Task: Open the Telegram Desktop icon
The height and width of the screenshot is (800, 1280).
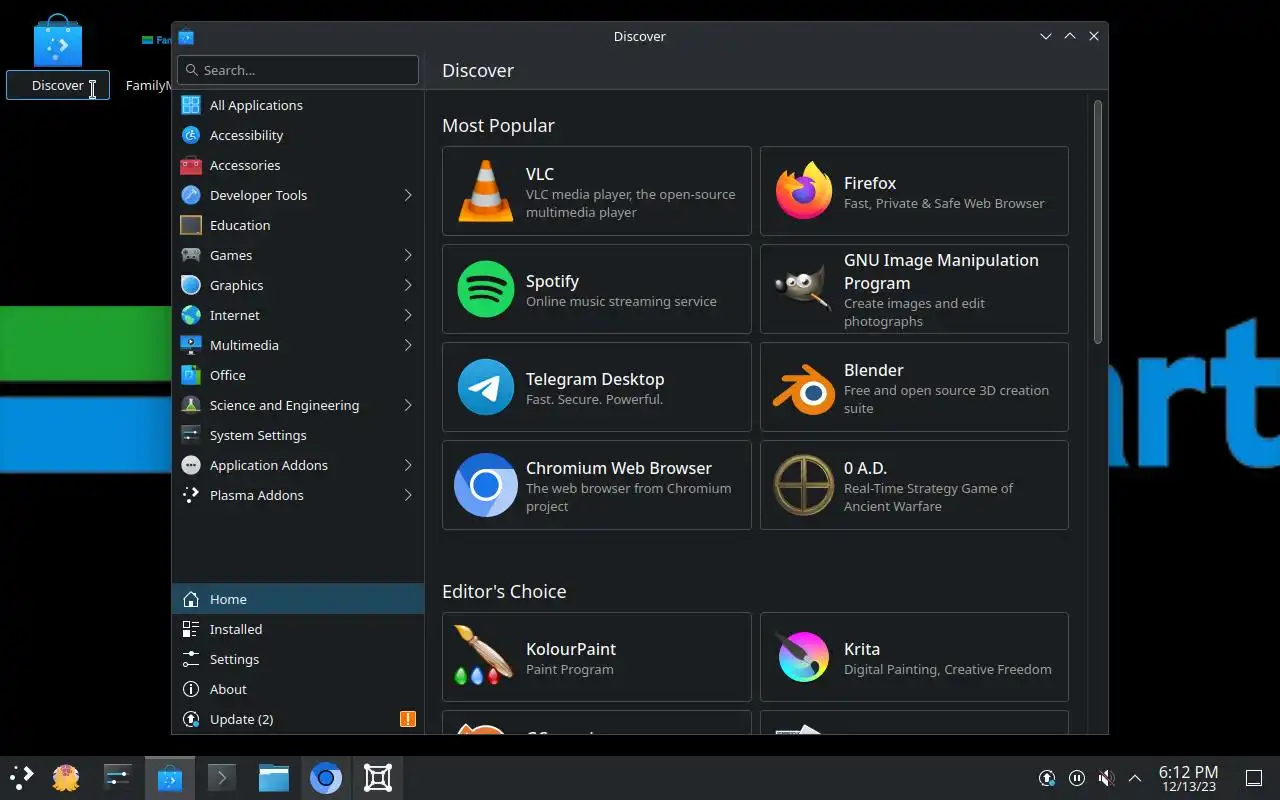Action: 486,387
